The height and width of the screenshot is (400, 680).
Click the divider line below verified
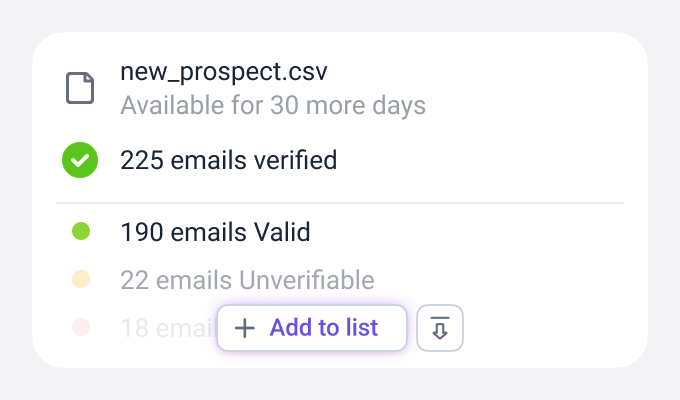pyautogui.click(x=340, y=203)
